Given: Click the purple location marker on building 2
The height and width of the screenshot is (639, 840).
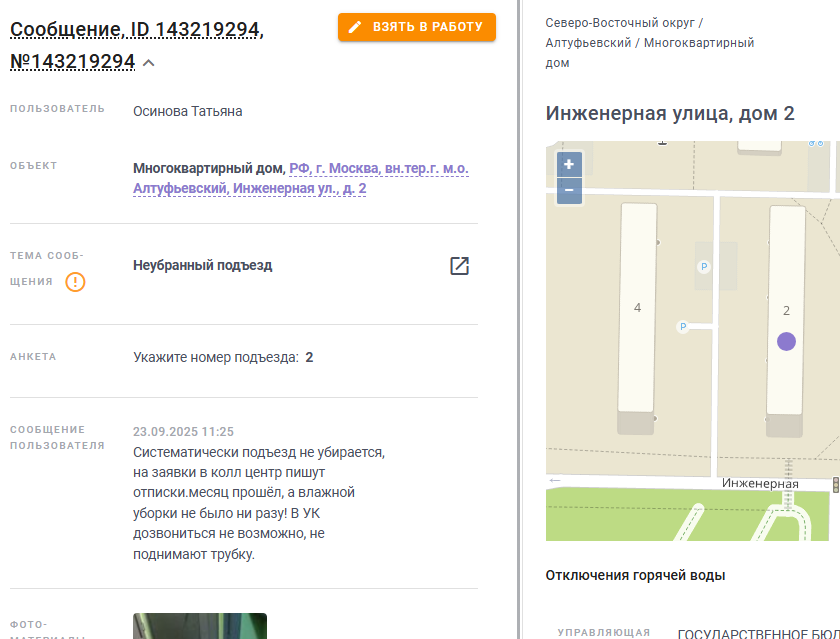Looking at the screenshot, I should 786,341.
